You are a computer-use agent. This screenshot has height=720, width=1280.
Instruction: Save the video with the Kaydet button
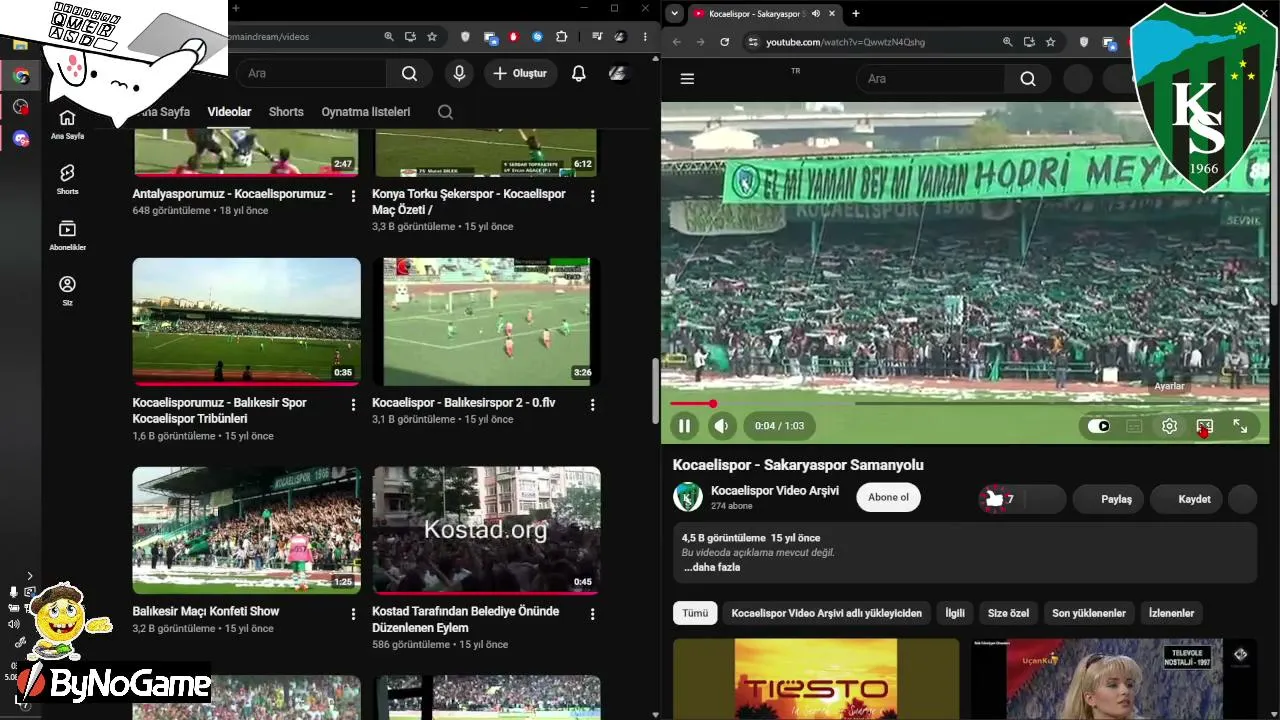tap(1187, 499)
